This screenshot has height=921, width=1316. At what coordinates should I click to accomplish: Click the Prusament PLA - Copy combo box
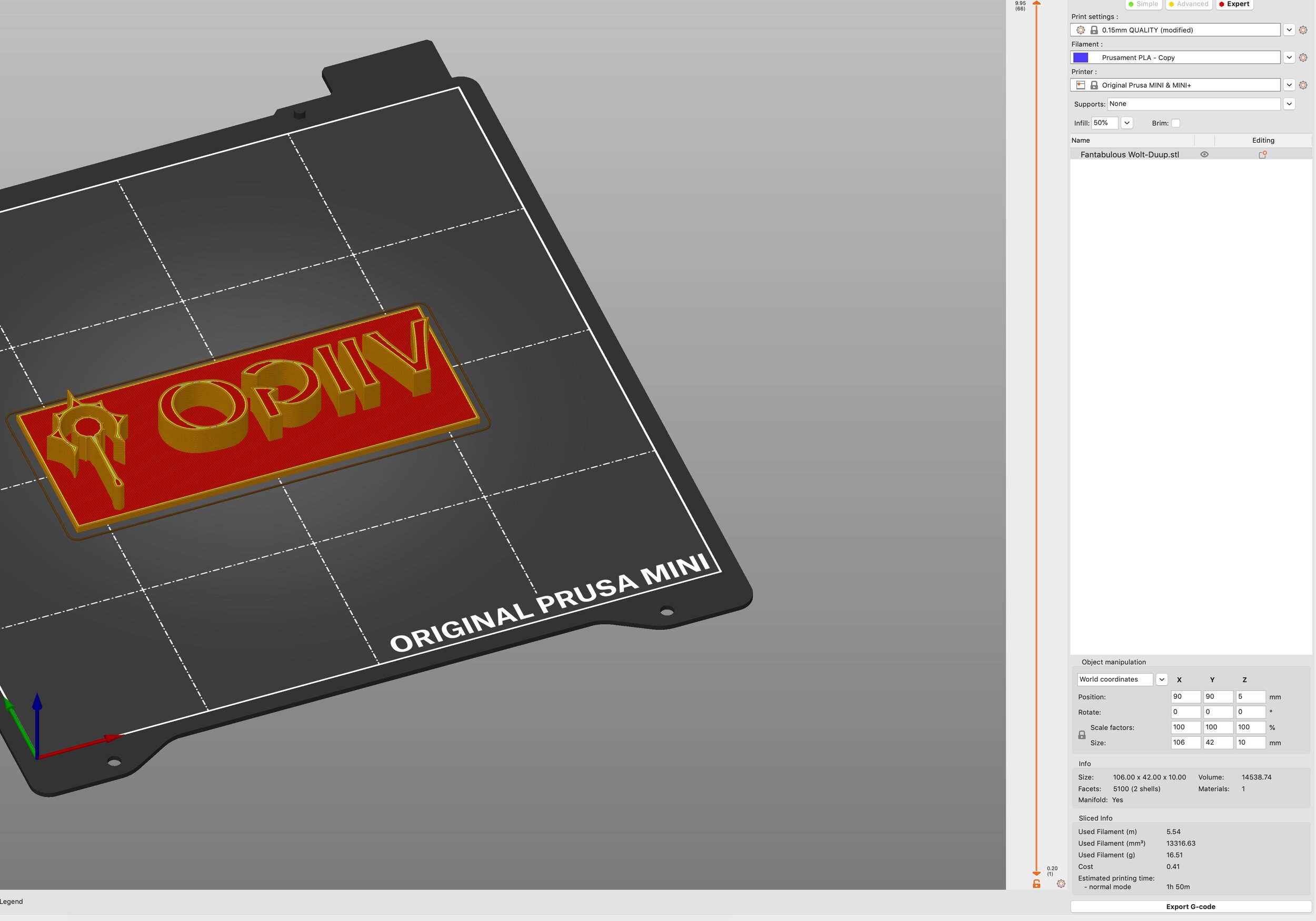(x=1175, y=57)
